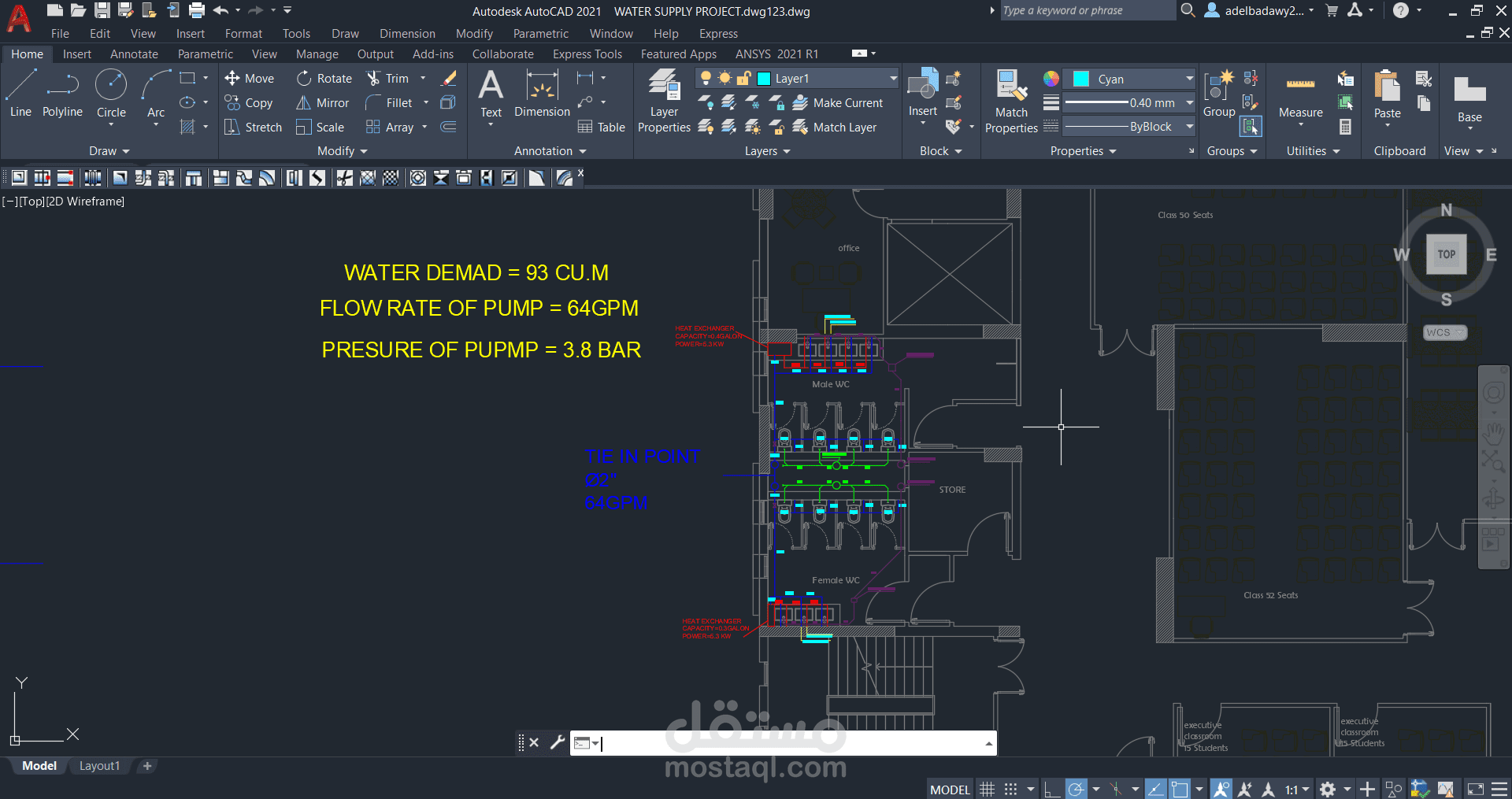Click the Layer1 cyan color square

[763, 78]
